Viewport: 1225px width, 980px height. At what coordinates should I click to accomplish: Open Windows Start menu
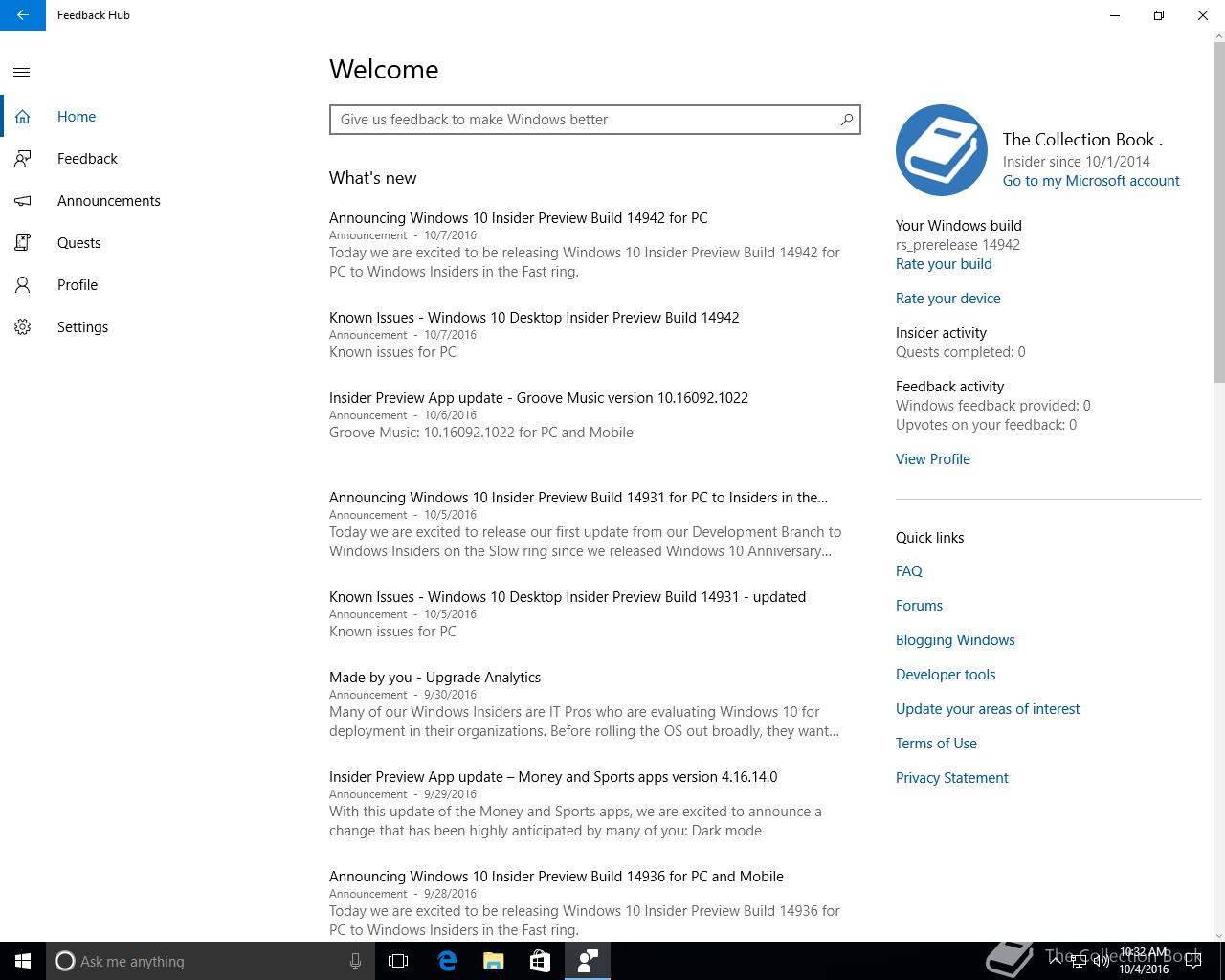(x=23, y=961)
